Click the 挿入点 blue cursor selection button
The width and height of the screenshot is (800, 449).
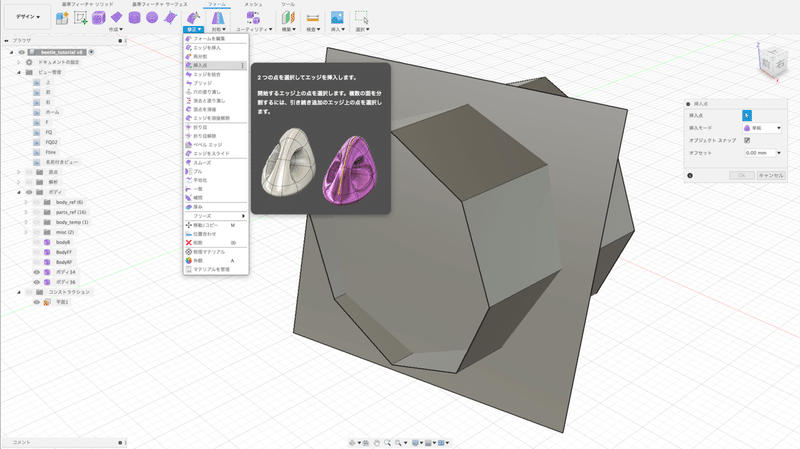[x=747, y=116]
